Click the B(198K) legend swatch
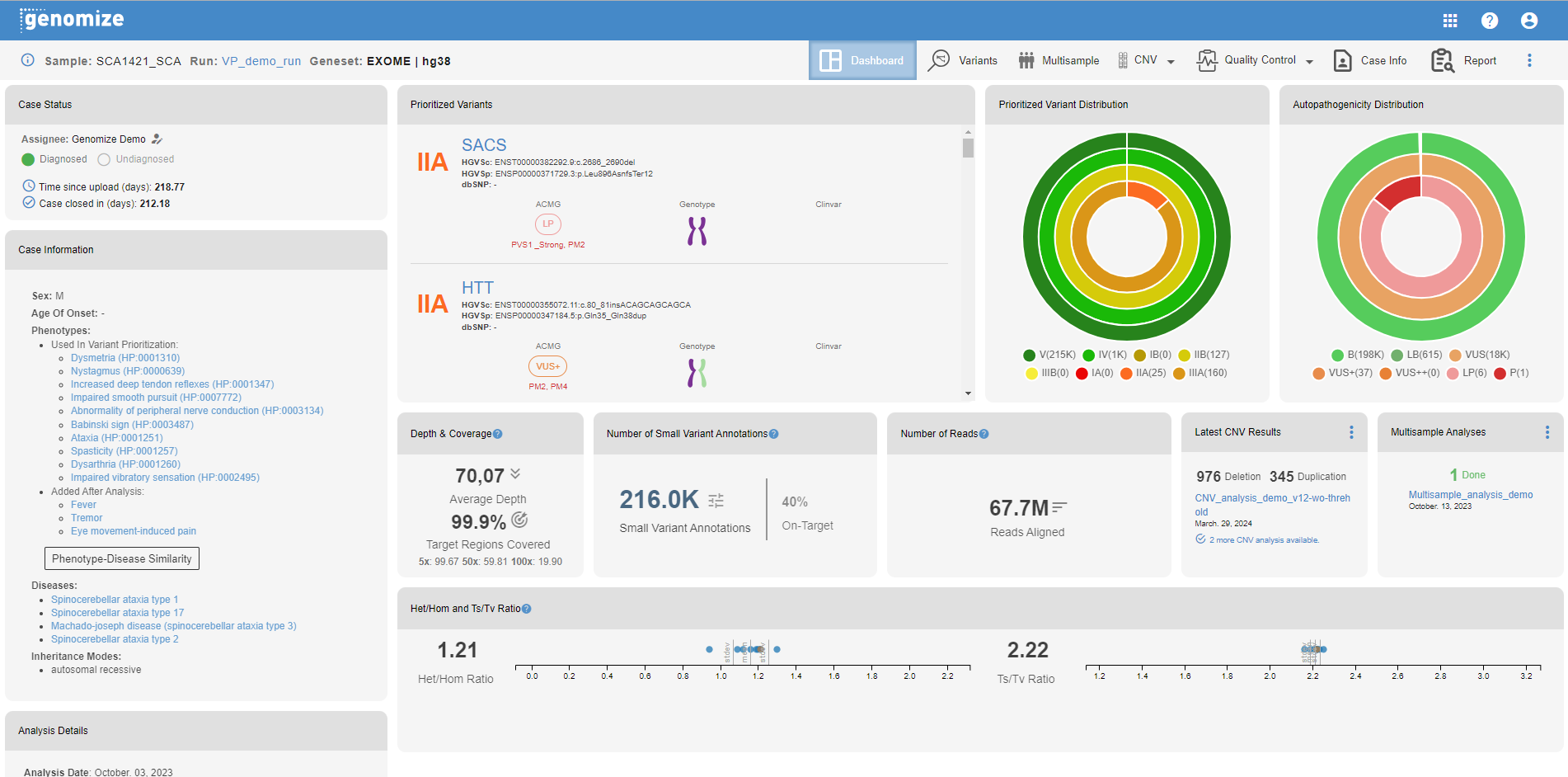Image resolution: width=1568 pixels, height=777 pixels. (x=1337, y=356)
